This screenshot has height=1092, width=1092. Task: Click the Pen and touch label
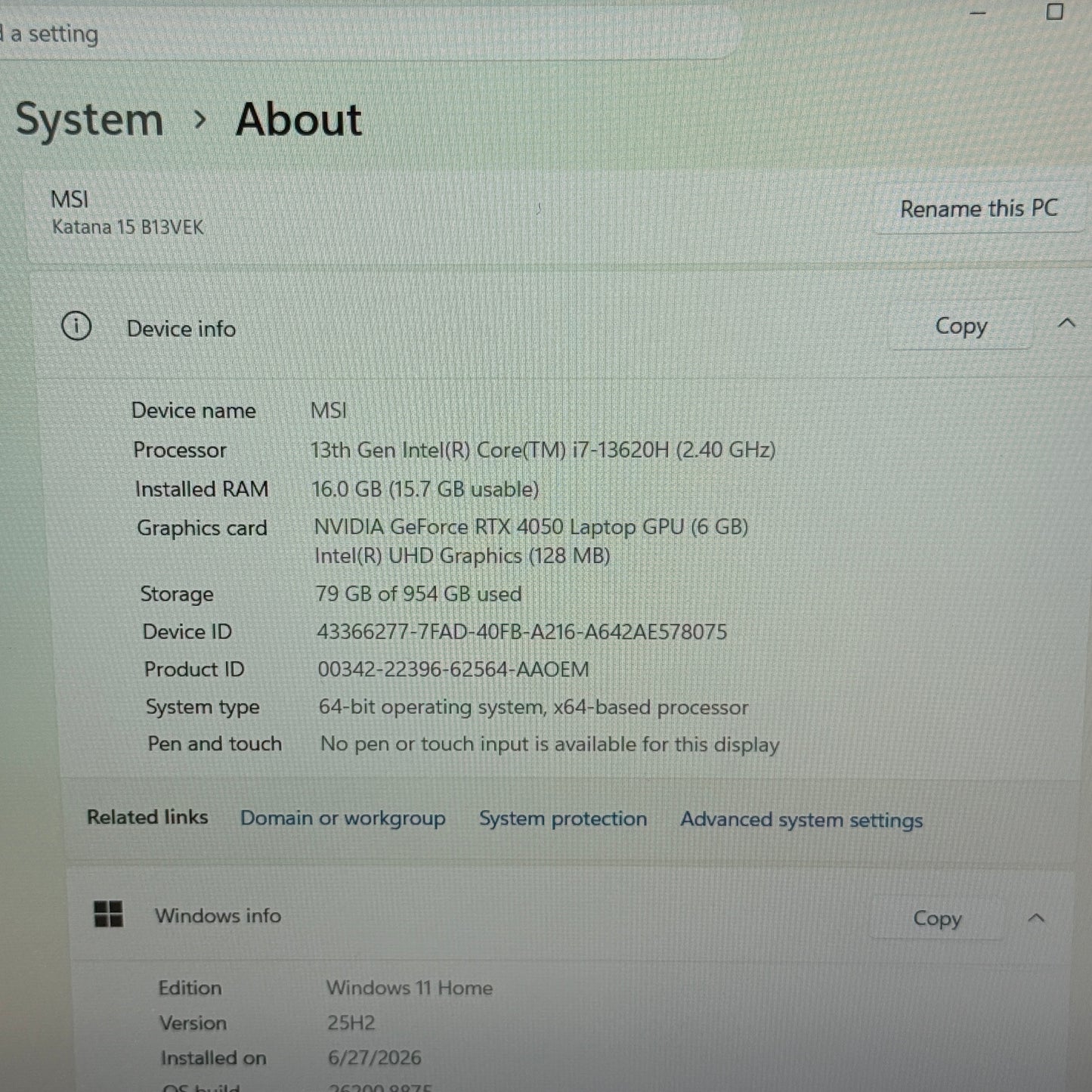pyautogui.click(x=215, y=744)
